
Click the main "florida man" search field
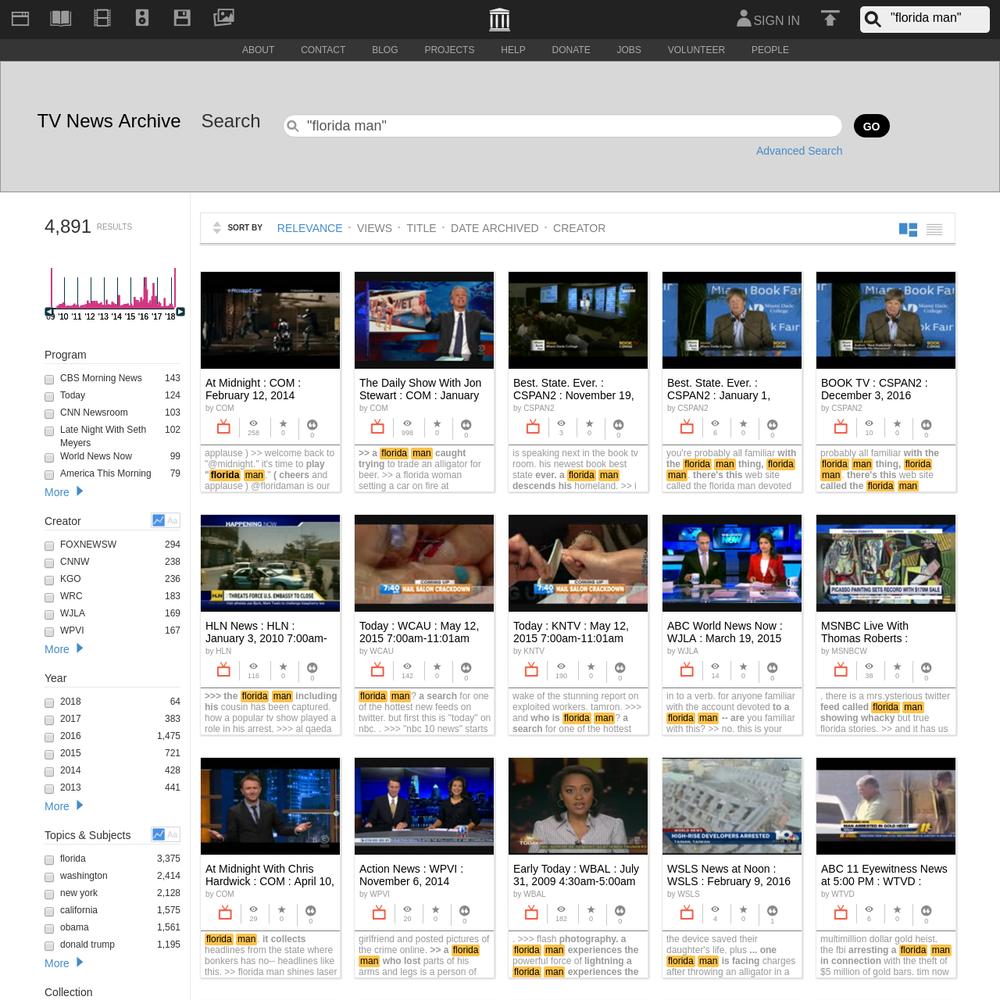click(562, 126)
